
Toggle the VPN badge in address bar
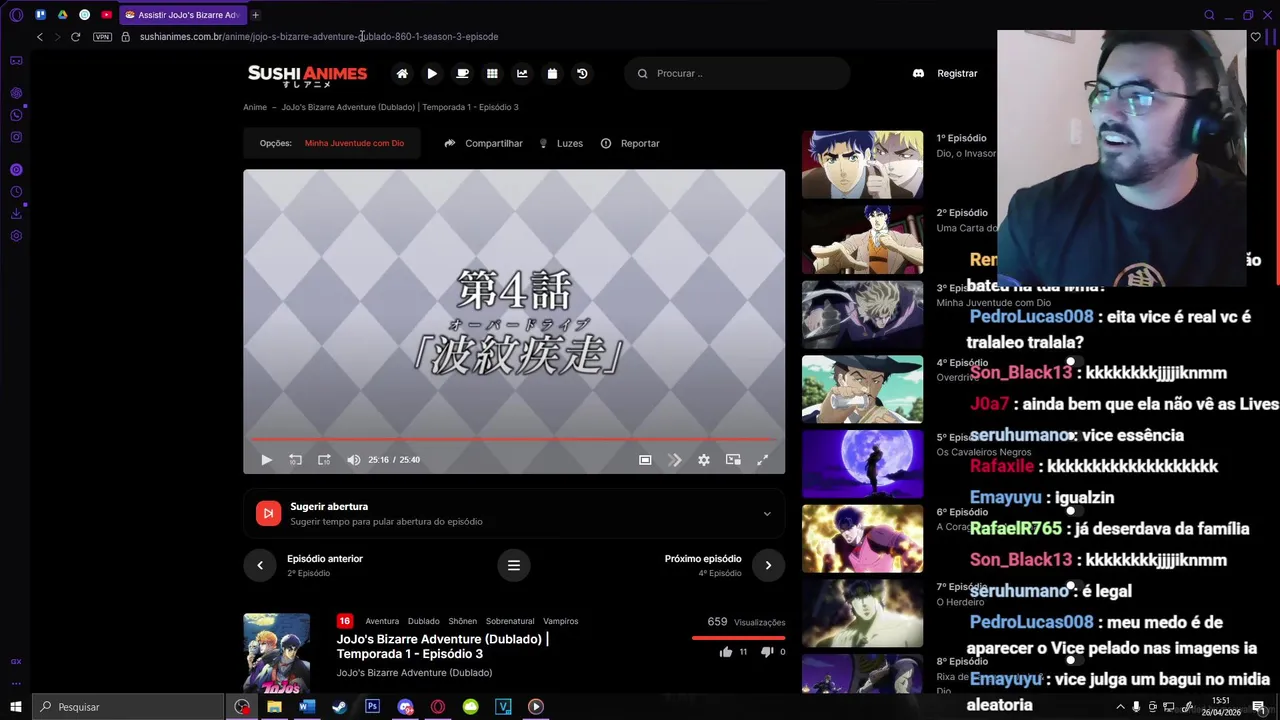tap(102, 37)
